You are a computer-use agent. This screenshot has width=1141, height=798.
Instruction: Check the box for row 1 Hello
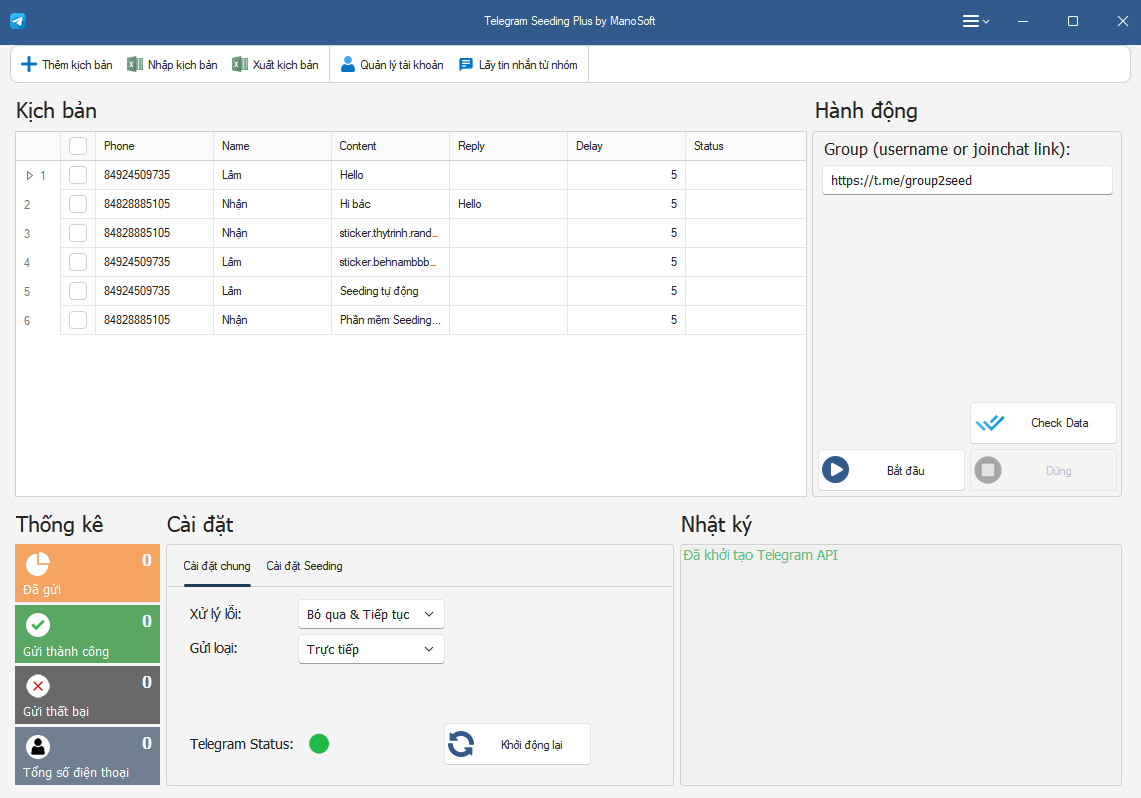coord(78,175)
